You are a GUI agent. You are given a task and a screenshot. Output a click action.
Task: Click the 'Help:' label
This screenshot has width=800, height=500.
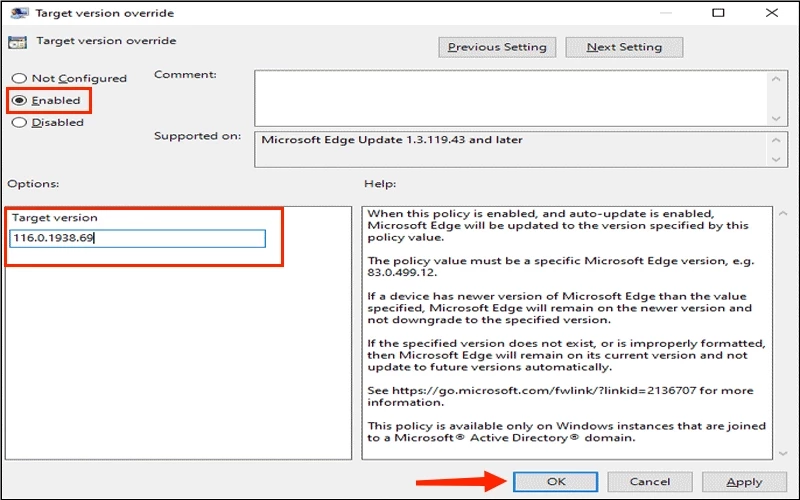tap(380, 184)
